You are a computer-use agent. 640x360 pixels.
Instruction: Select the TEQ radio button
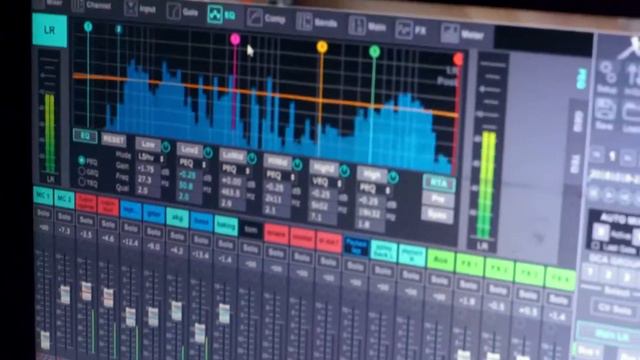pos(82,182)
